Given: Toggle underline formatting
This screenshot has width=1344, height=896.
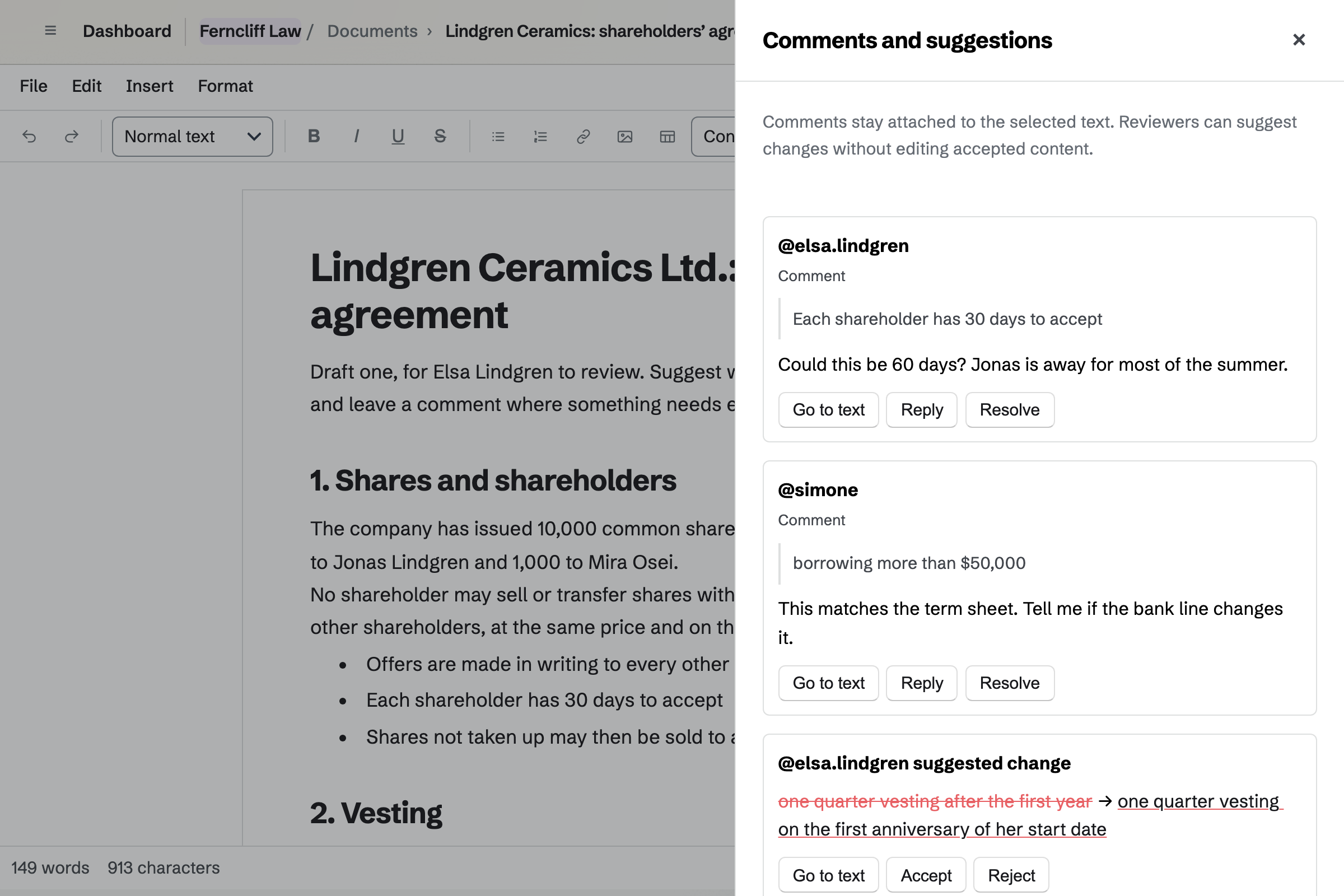Looking at the screenshot, I should tap(398, 137).
